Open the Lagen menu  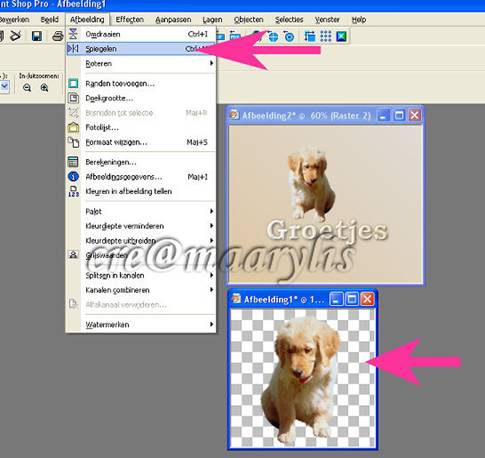tap(212, 20)
